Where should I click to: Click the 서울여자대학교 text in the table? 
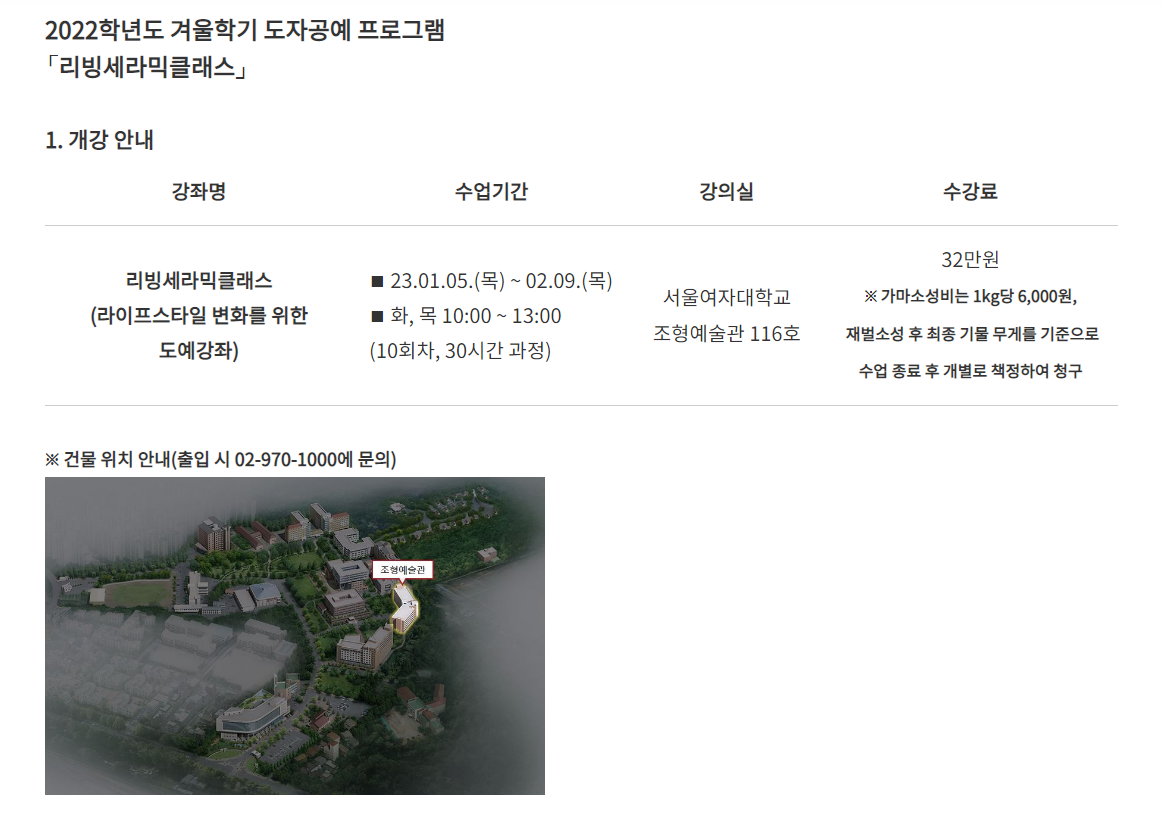(727, 298)
